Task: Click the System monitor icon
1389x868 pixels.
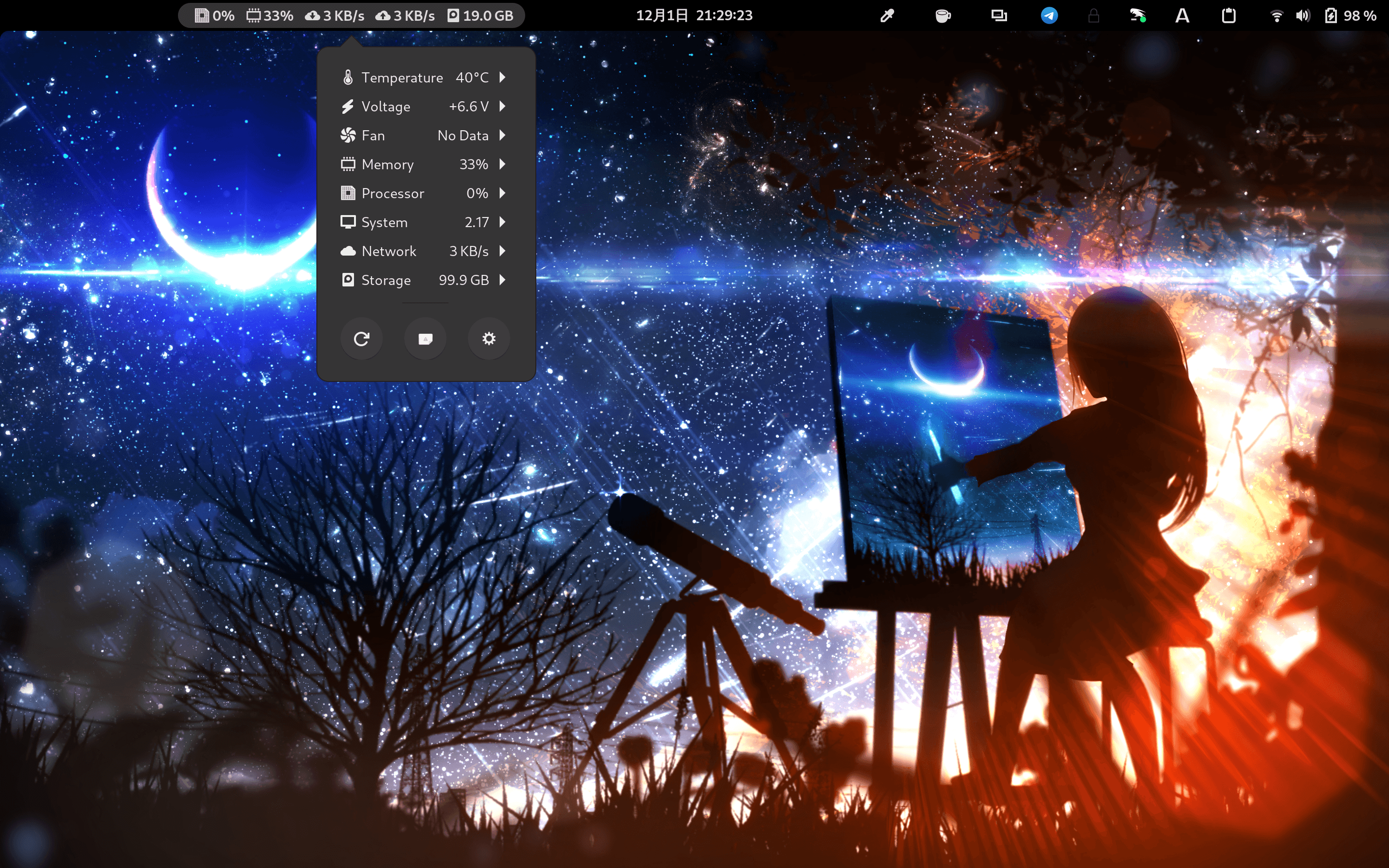Action: [348, 222]
